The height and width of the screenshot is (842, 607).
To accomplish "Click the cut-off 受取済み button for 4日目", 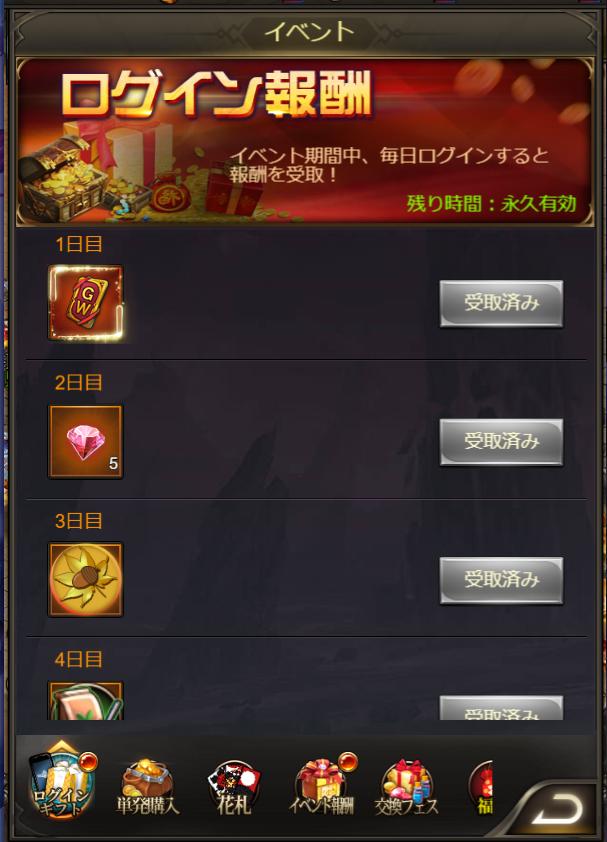I will point(501,708).
